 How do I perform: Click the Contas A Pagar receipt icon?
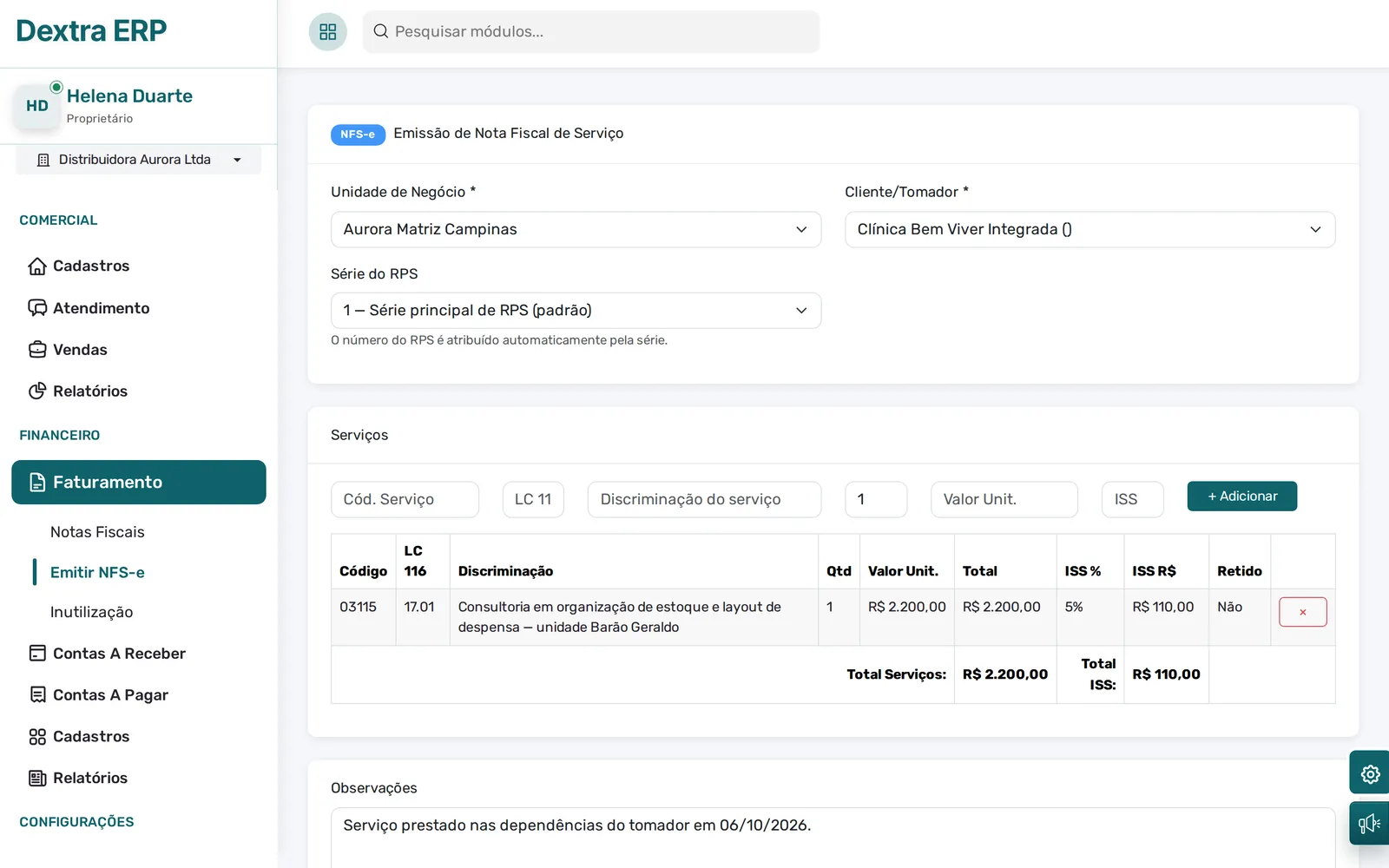37,695
